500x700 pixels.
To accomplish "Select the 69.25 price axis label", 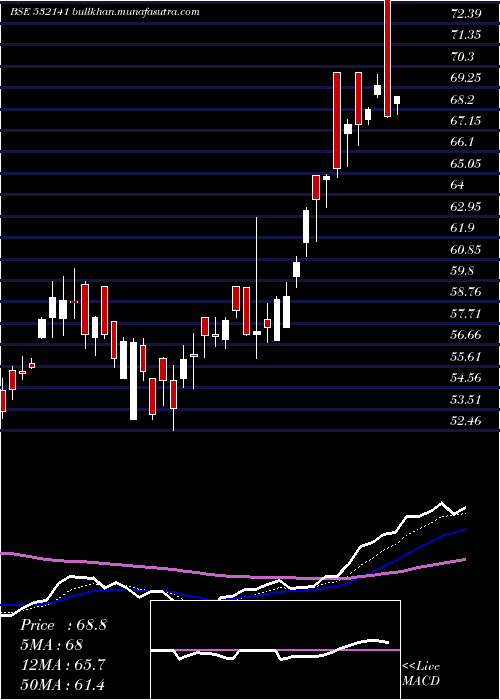I will pyautogui.click(x=466, y=78).
